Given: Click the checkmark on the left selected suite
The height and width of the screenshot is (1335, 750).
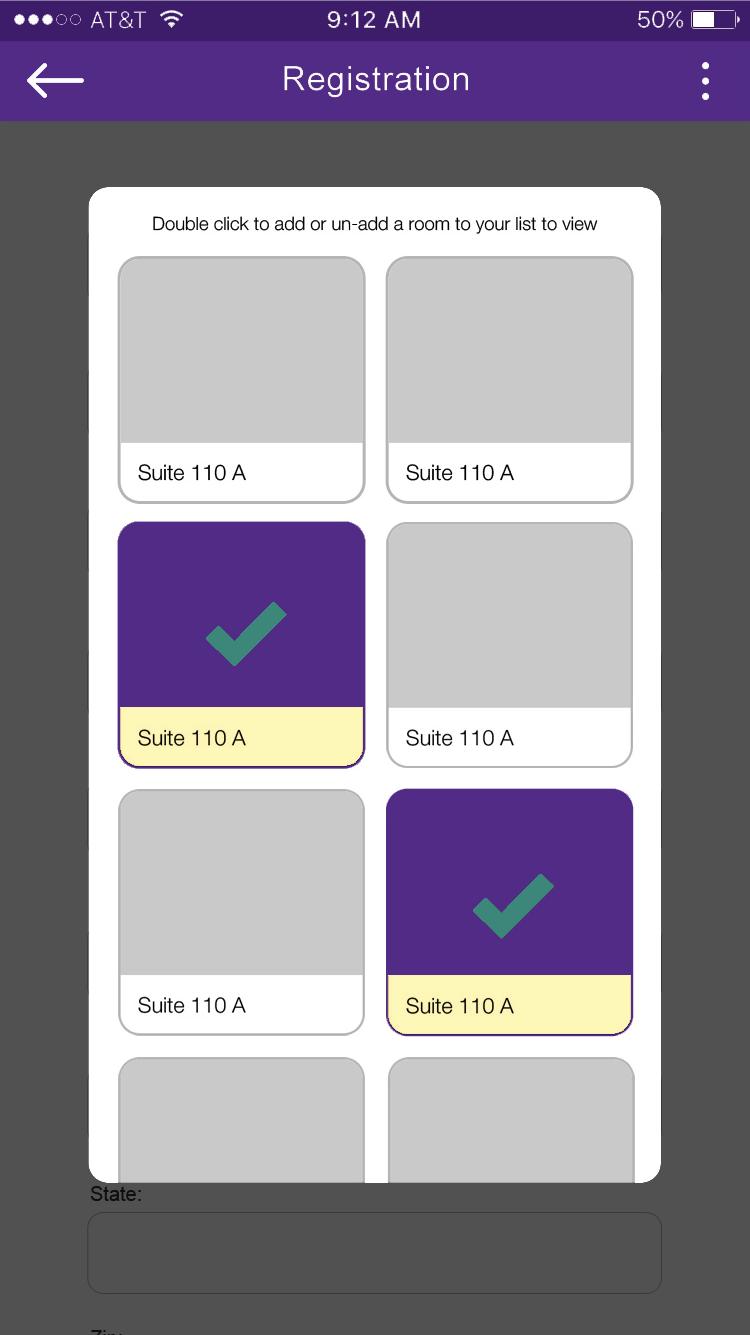Looking at the screenshot, I should [x=246, y=634].
